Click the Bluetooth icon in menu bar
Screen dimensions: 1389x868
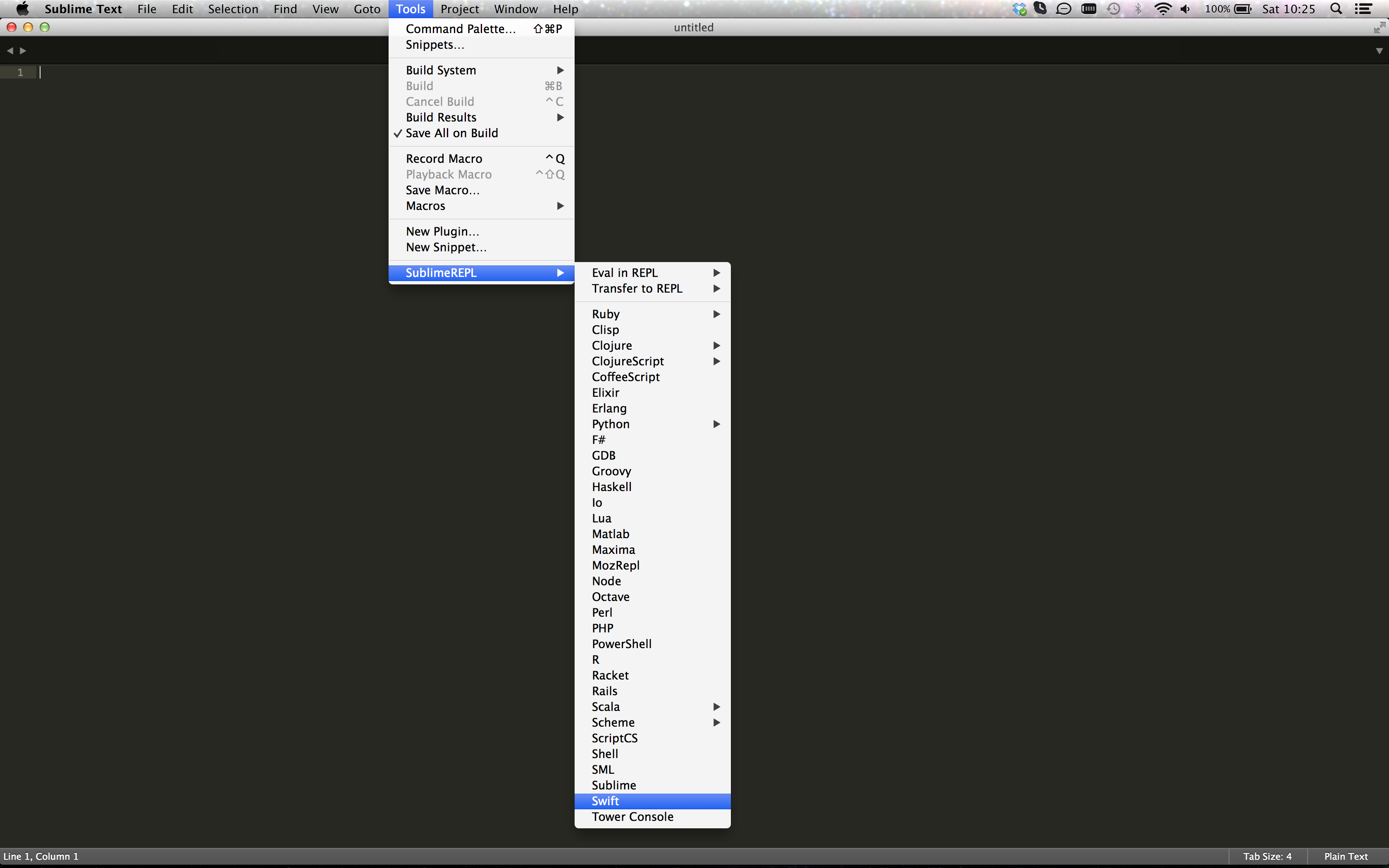pyautogui.click(x=1138, y=9)
